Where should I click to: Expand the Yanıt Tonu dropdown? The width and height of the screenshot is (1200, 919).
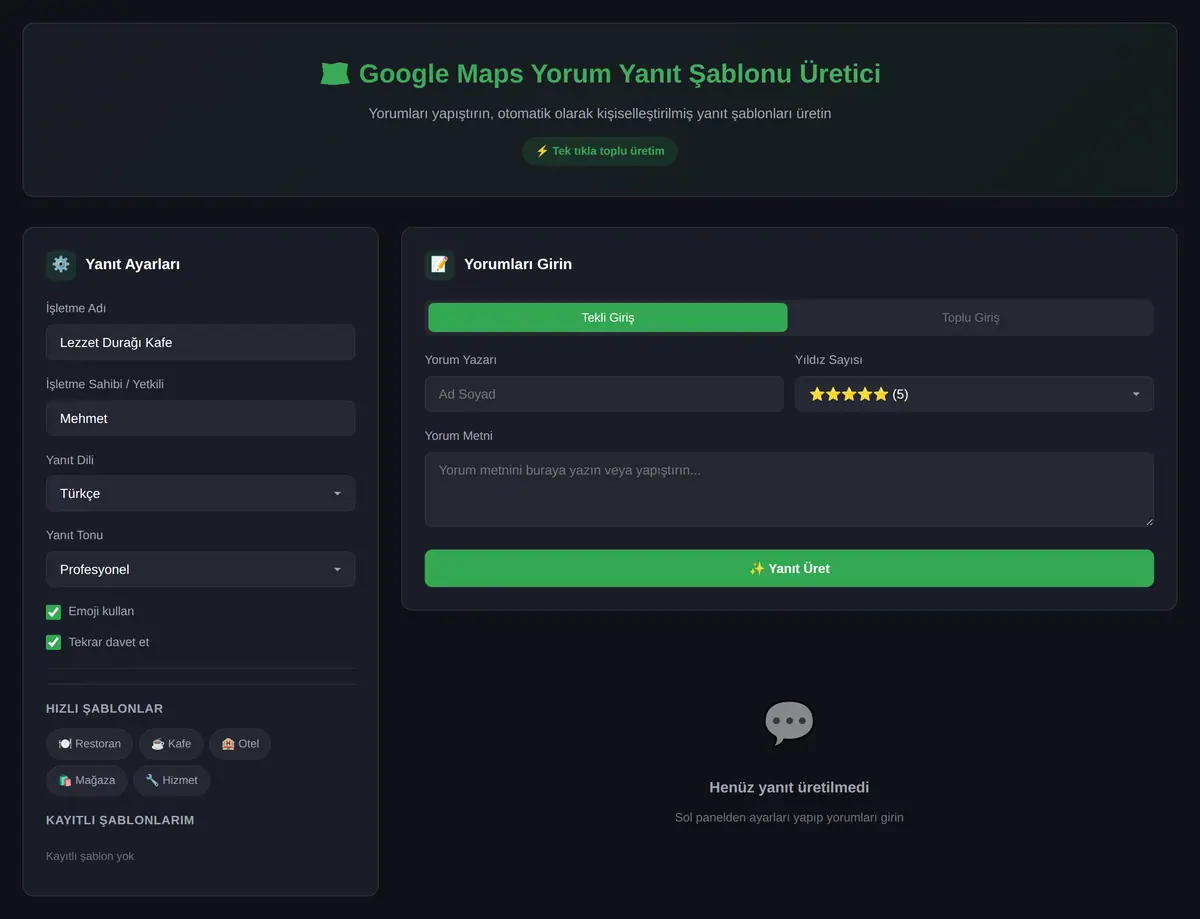click(200, 570)
